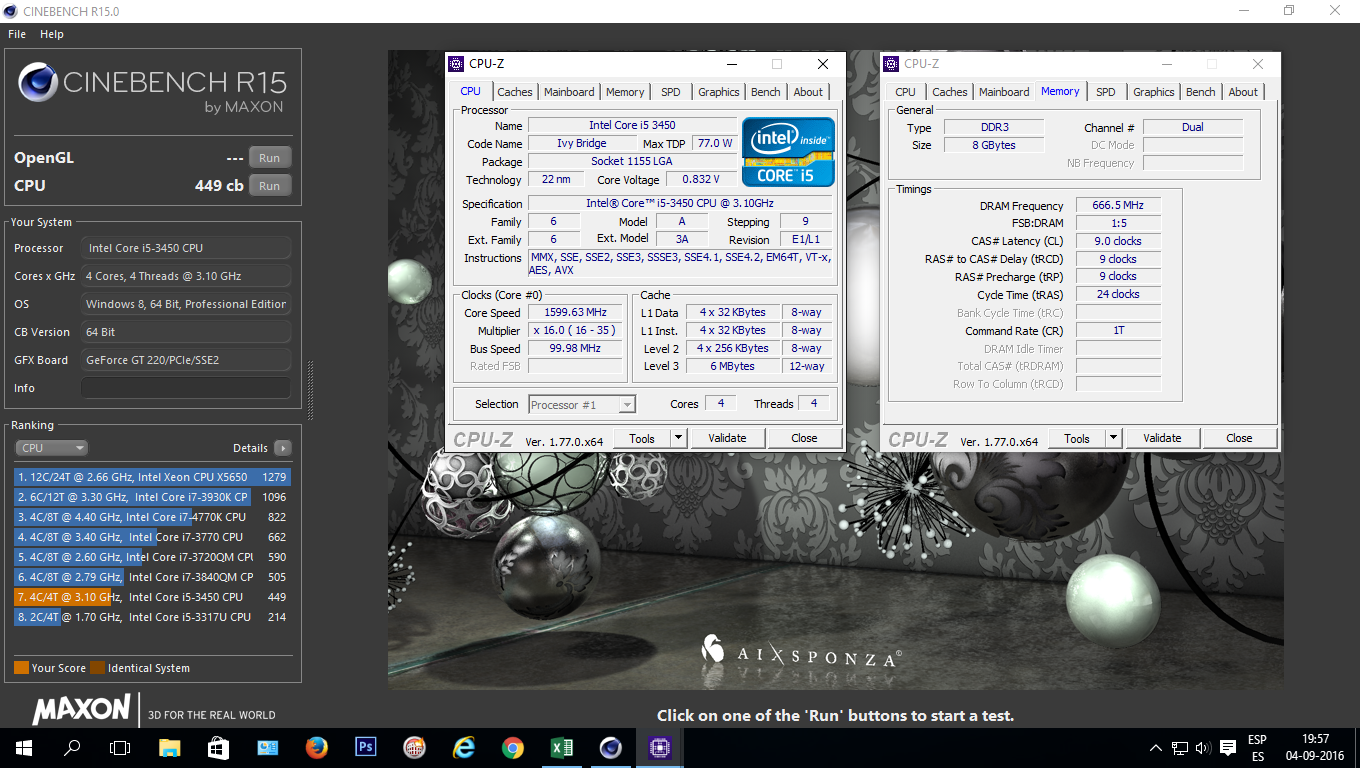This screenshot has height=768, width=1360.
Task: Select the Core i7-4770K ranking row
Action: (152, 517)
